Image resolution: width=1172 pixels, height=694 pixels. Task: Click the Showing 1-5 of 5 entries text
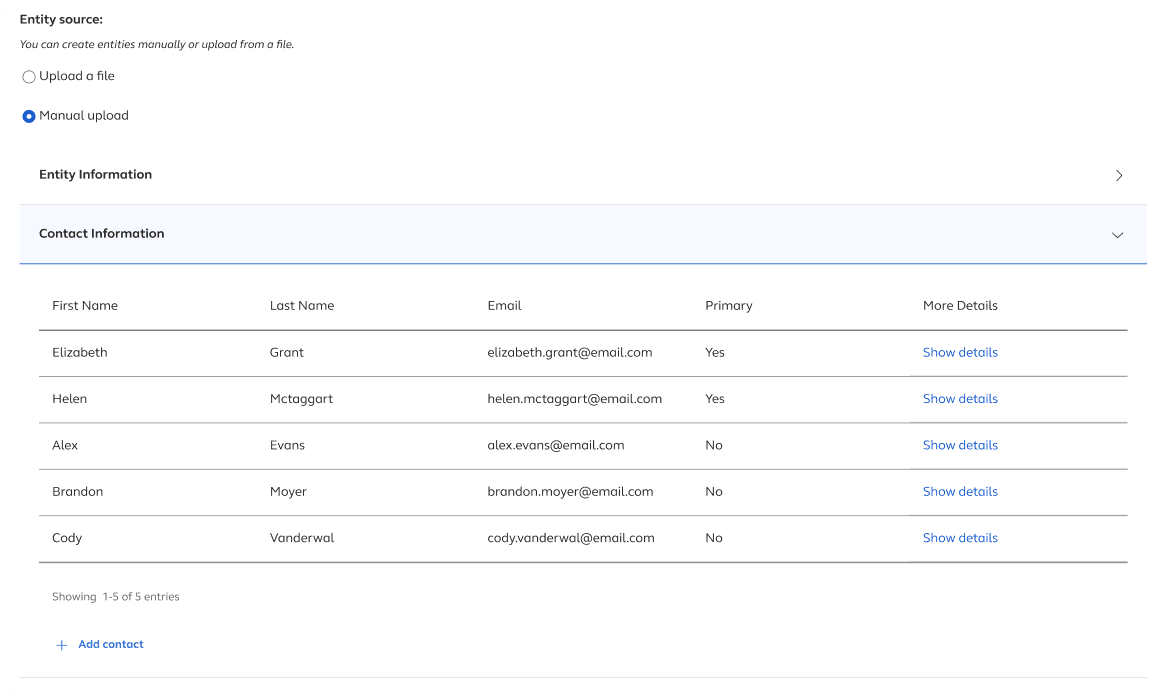click(116, 596)
